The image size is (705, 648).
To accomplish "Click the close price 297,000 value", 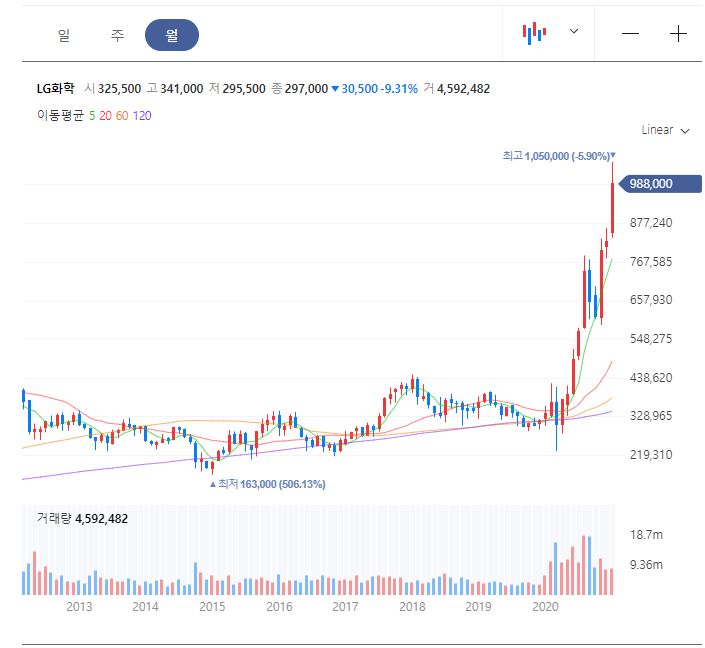I will tap(306, 89).
